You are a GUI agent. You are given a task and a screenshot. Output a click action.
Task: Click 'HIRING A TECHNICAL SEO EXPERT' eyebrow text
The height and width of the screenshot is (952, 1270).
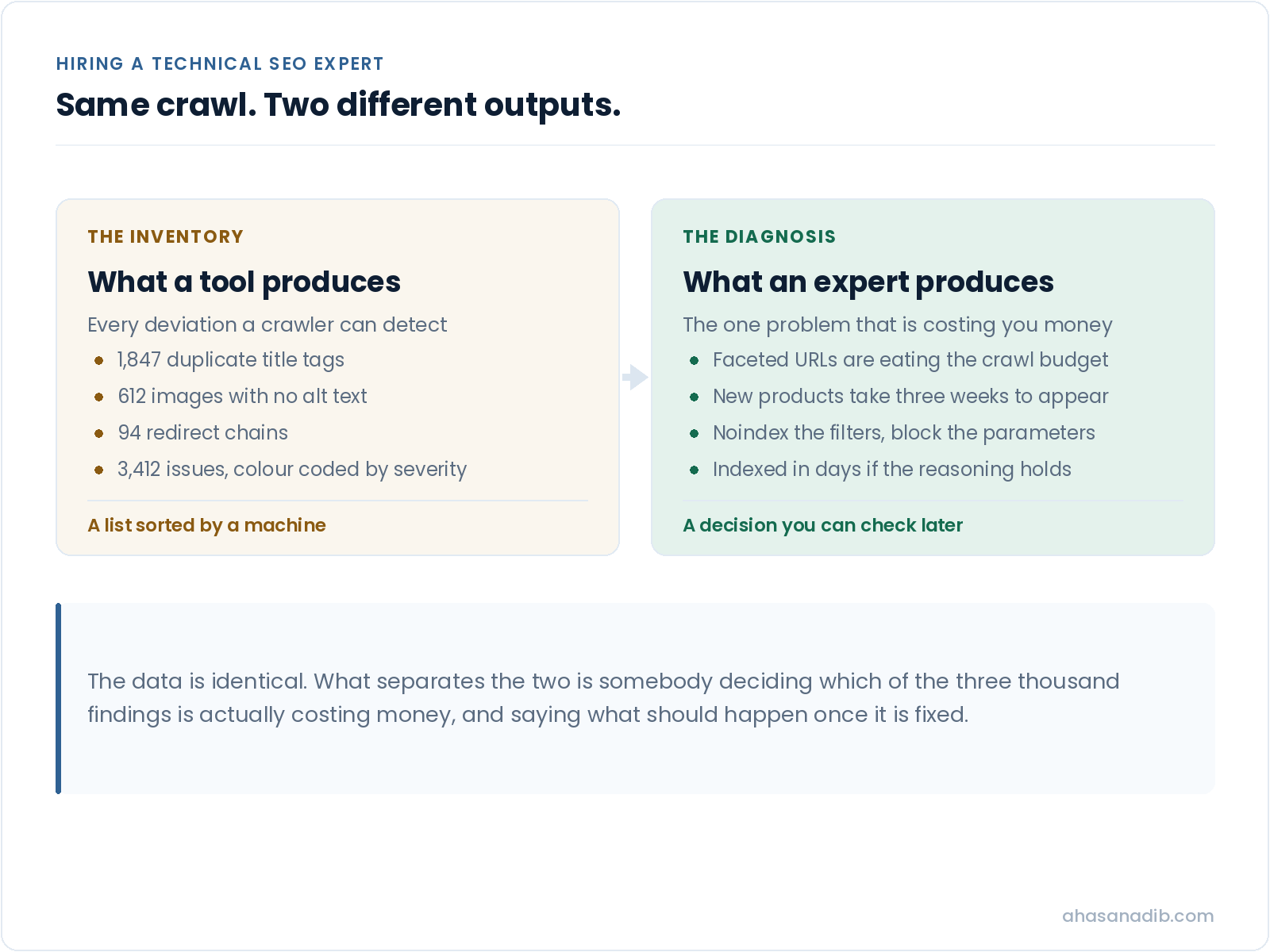click(220, 63)
